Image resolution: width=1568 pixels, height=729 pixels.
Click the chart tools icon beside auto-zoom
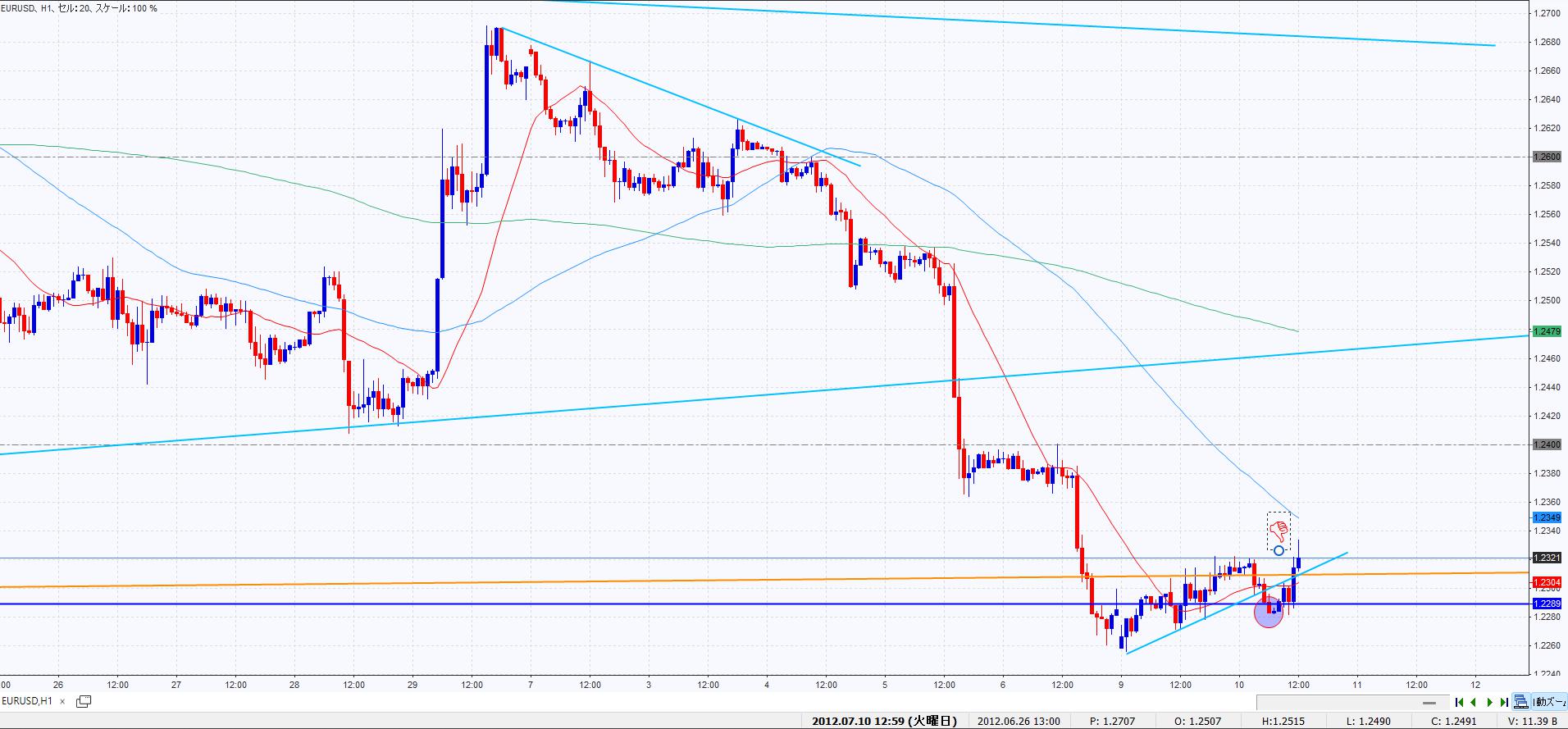coord(1521,702)
